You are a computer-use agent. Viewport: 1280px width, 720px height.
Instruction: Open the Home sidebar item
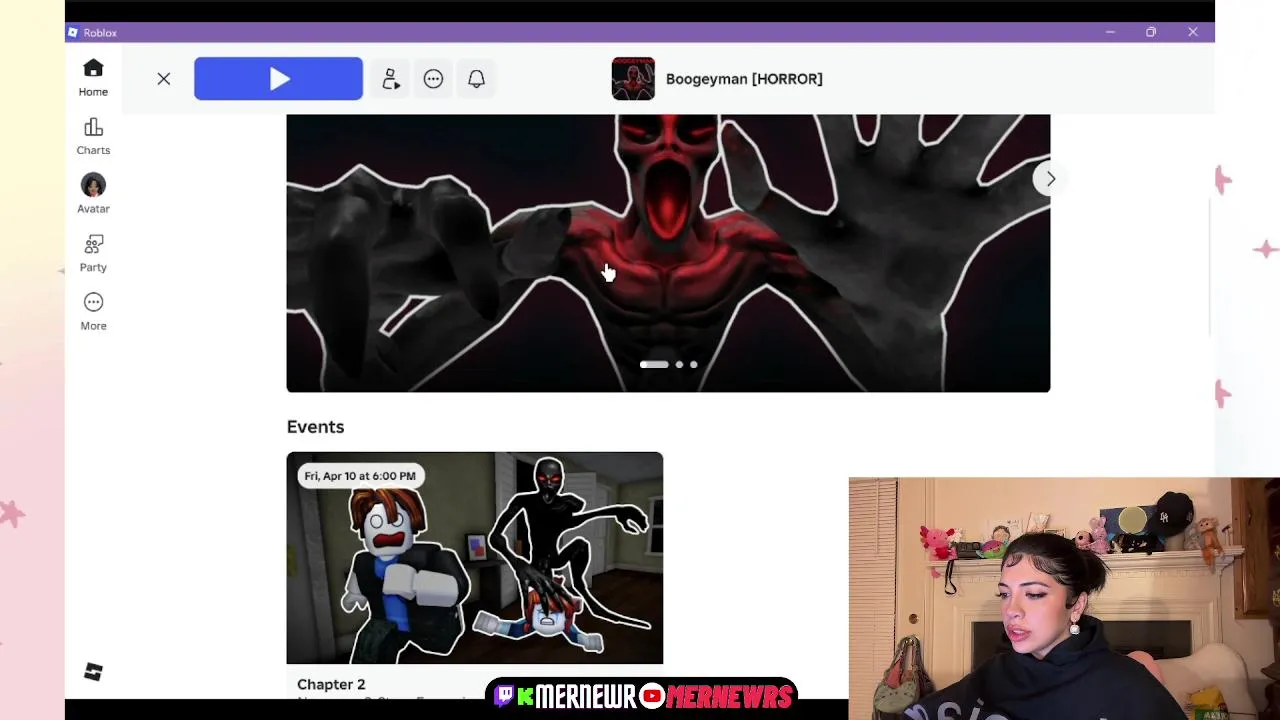point(93,78)
